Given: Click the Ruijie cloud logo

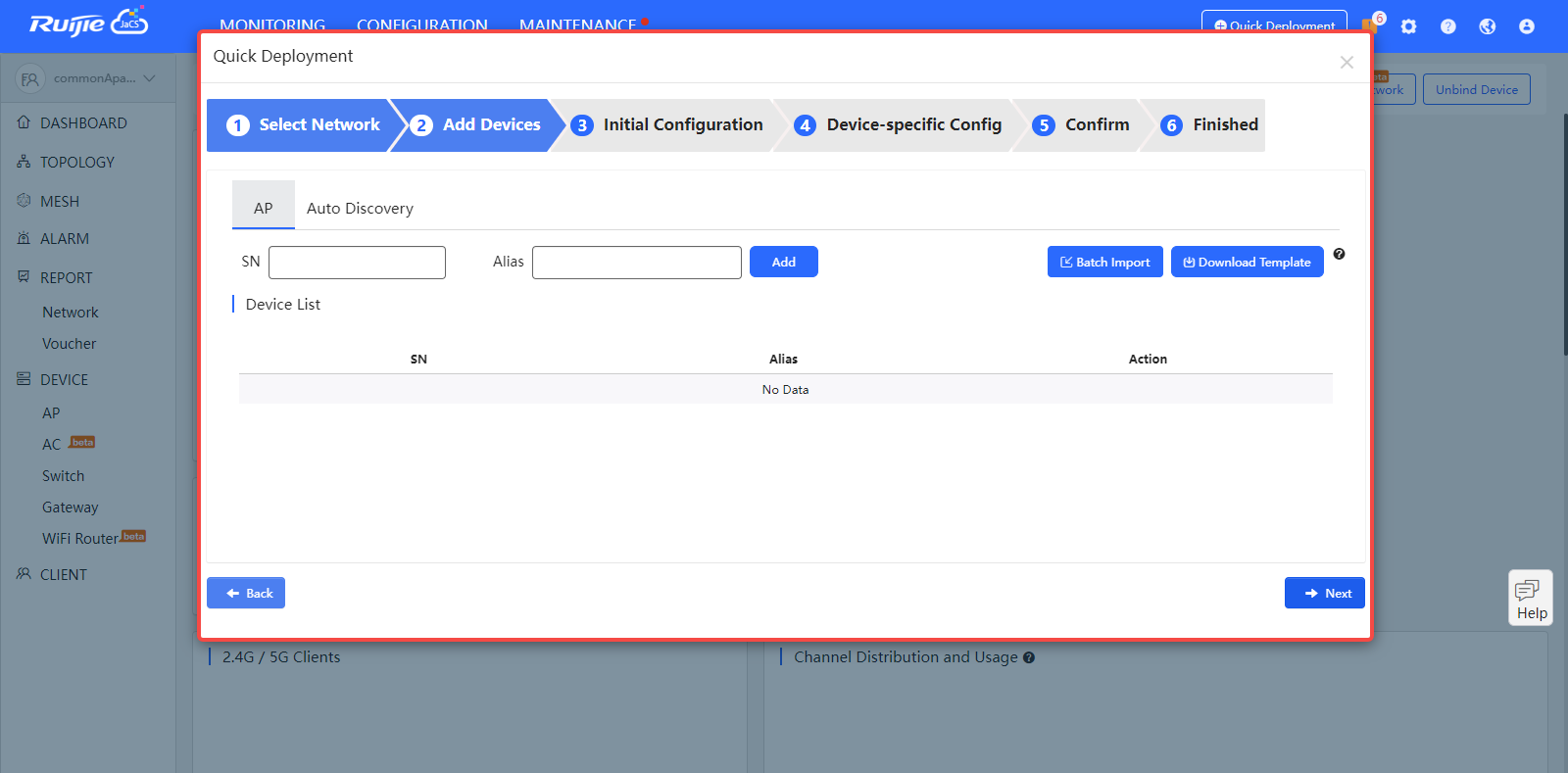Looking at the screenshot, I should 88,24.
